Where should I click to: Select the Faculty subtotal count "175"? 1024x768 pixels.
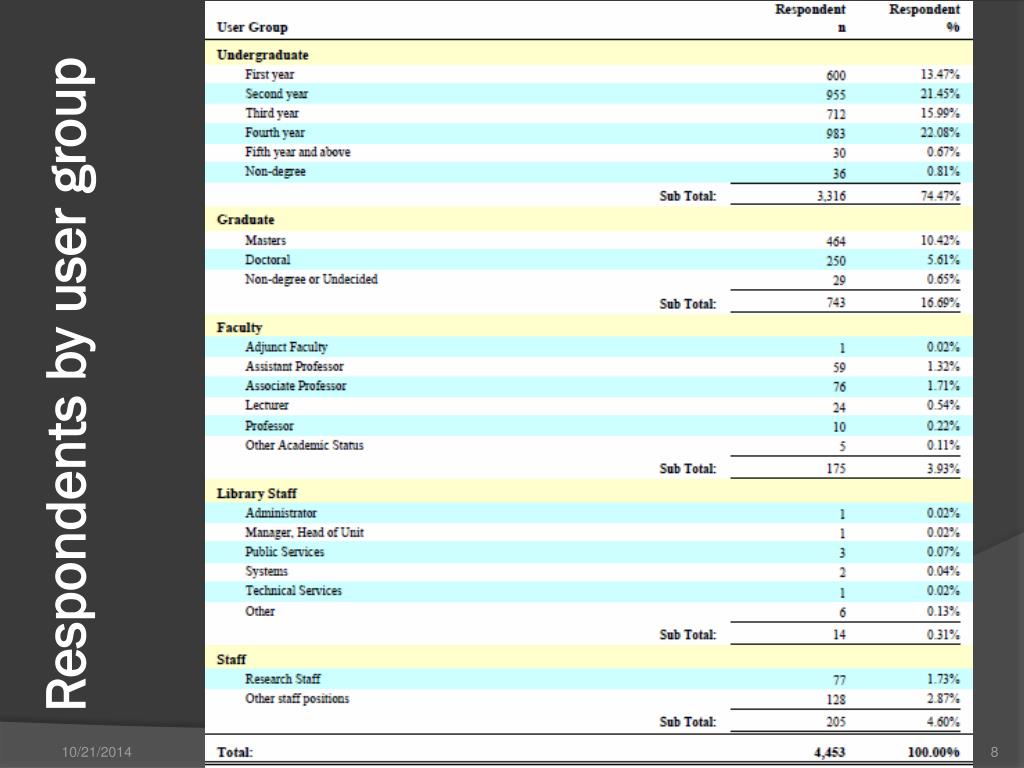click(x=836, y=469)
